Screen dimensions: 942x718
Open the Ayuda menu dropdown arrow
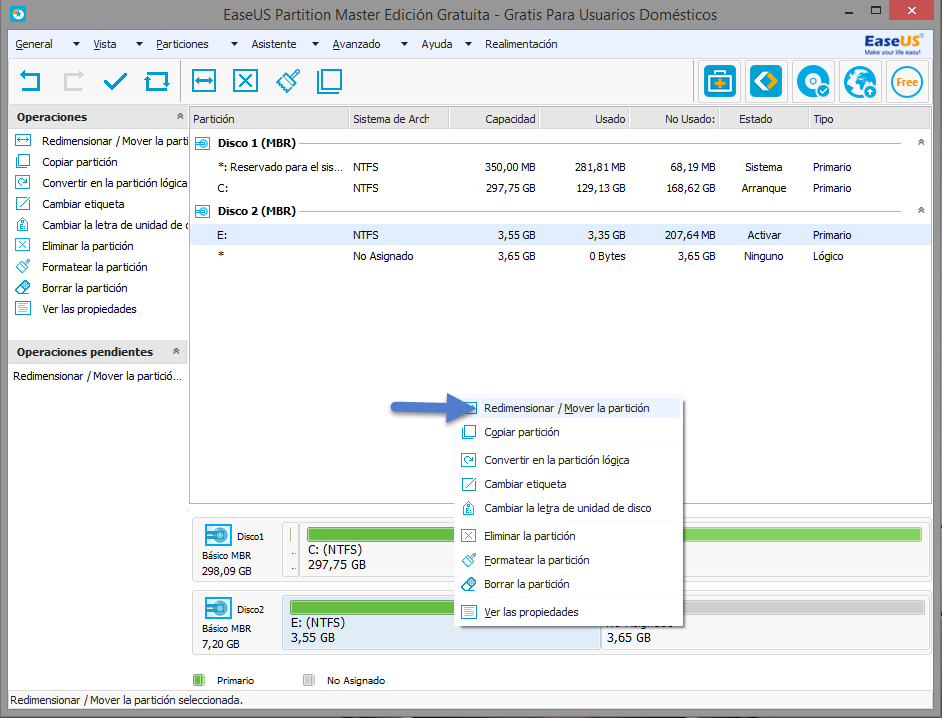[x=469, y=44]
